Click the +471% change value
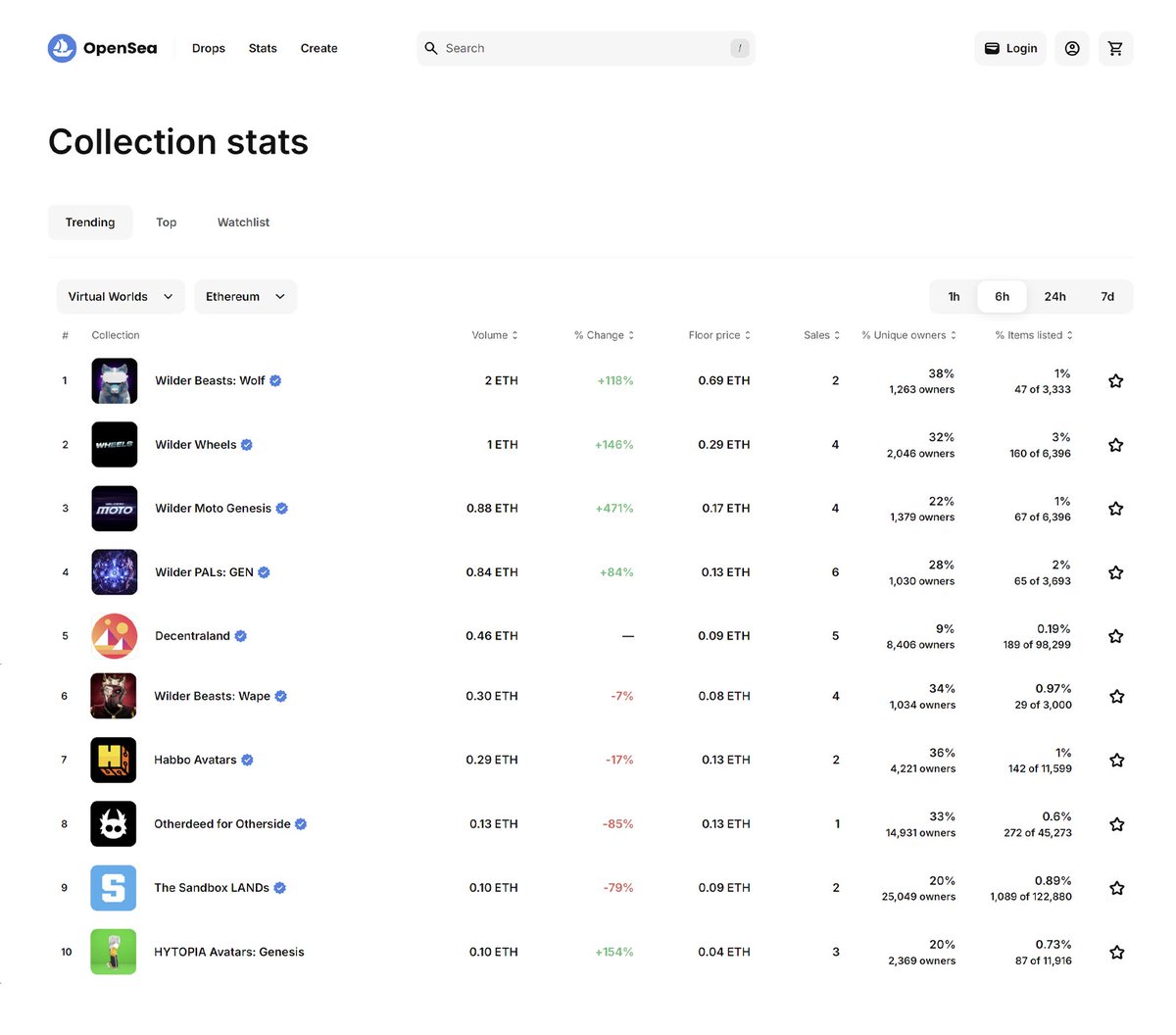Screen dimensions: 1176x1035 pos(614,509)
